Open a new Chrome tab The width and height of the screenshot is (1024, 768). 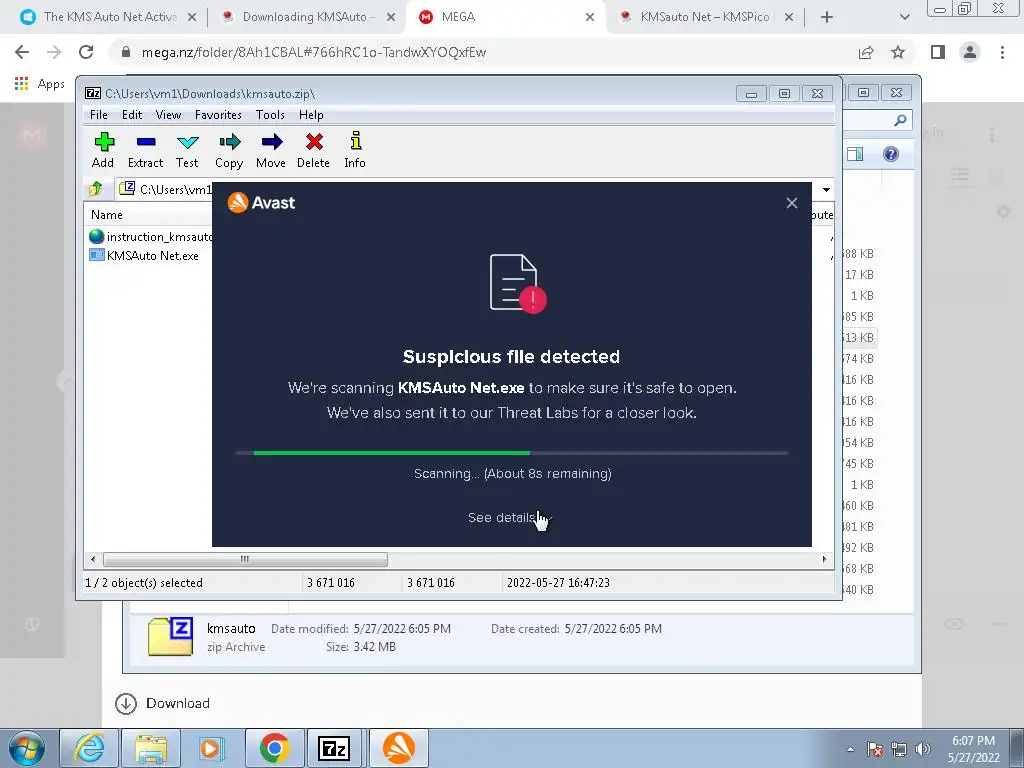(x=827, y=18)
